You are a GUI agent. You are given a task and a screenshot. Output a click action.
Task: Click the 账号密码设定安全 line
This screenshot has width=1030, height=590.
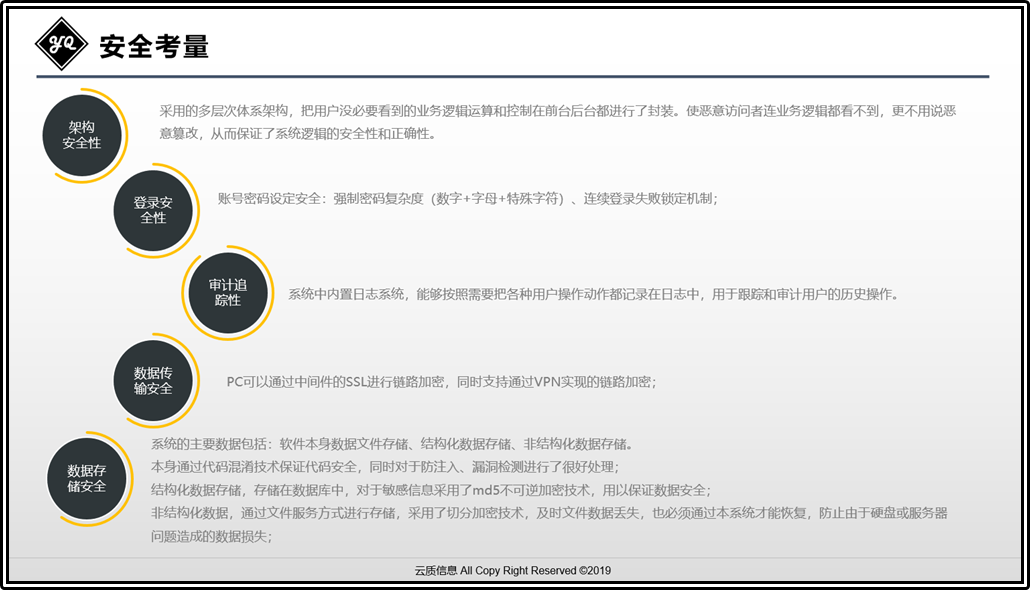pyautogui.click(x=468, y=198)
